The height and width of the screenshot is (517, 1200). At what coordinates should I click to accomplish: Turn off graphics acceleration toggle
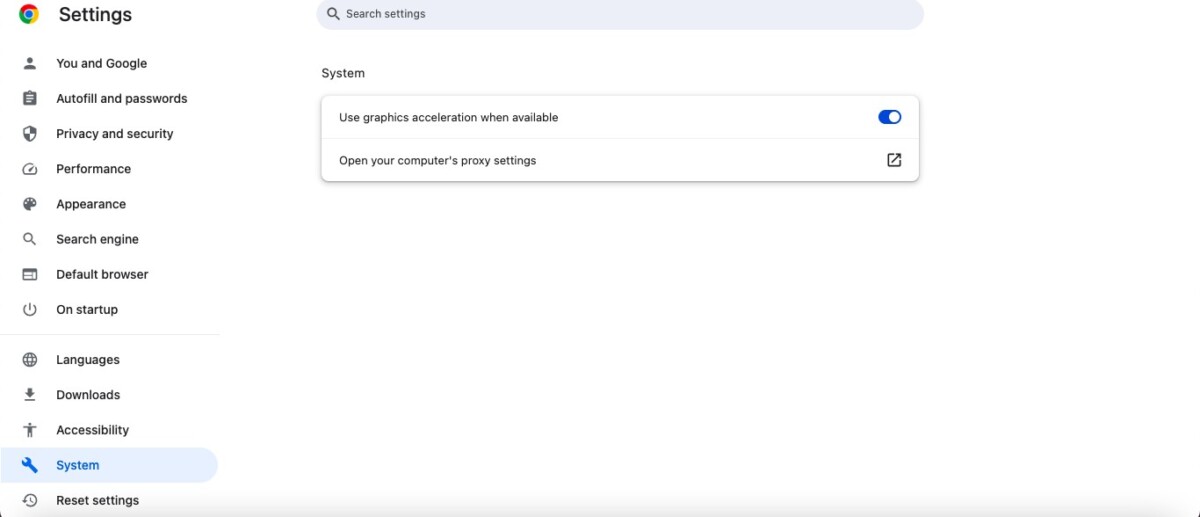pyautogui.click(x=890, y=117)
